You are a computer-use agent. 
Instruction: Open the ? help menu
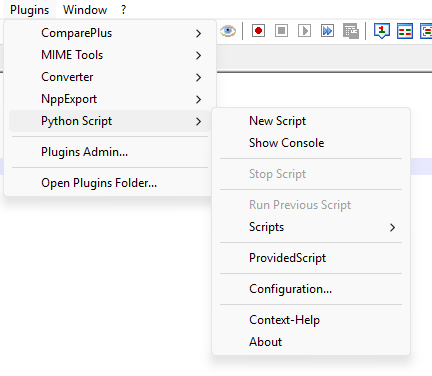tap(123, 10)
